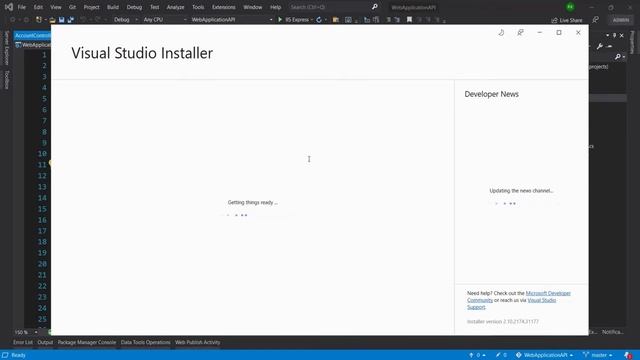Viewport: 640px width, 360px height.
Task: Click the Installer feedback icon
Action: pos(520,33)
